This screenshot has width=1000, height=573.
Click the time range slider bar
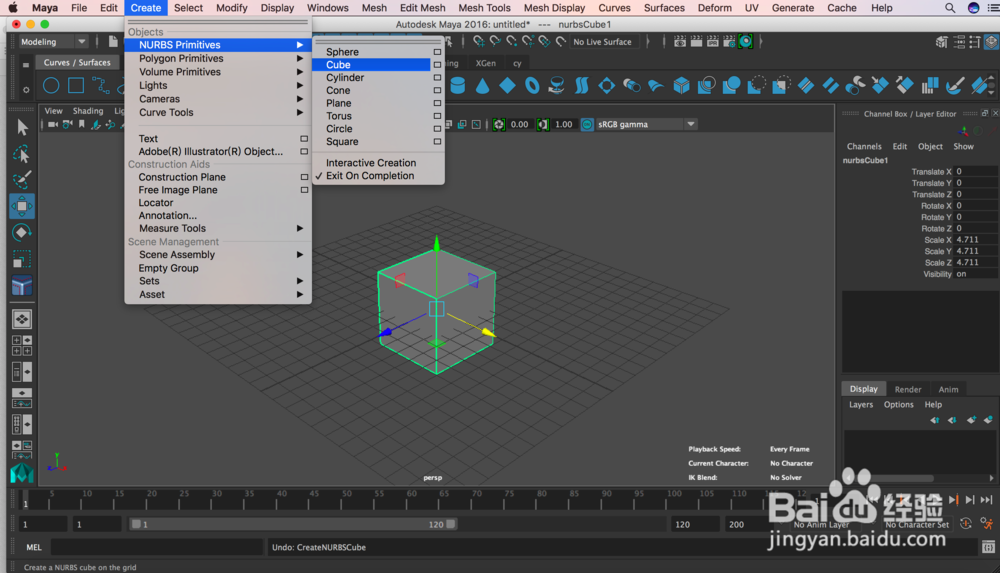pos(293,524)
